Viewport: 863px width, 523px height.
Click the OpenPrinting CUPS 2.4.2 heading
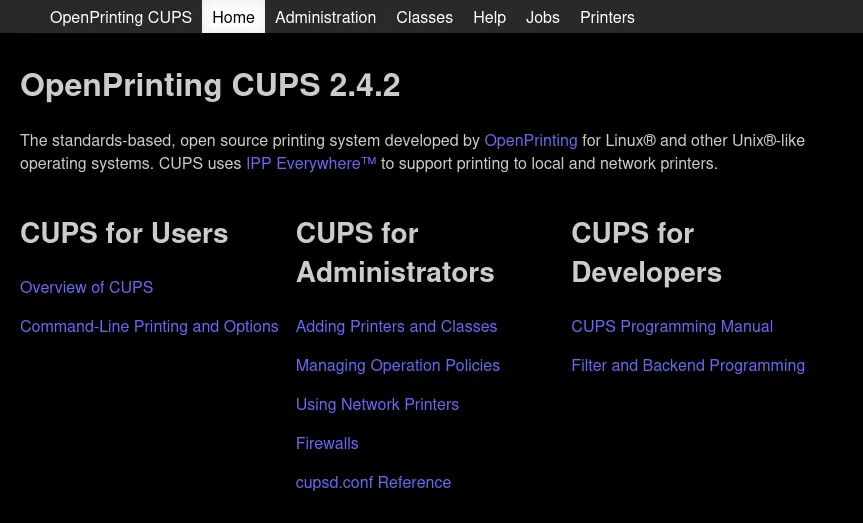click(210, 85)
